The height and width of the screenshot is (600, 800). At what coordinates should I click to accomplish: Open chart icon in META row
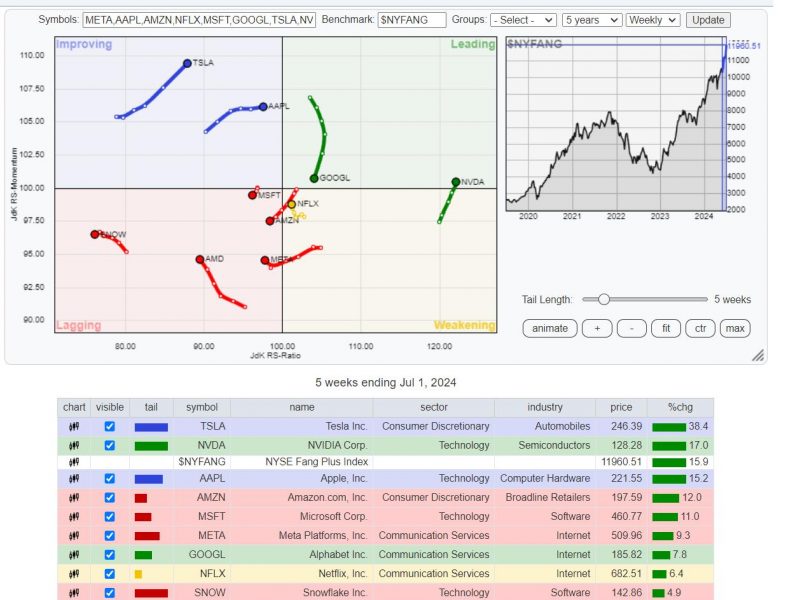click(x=74, y=536)
